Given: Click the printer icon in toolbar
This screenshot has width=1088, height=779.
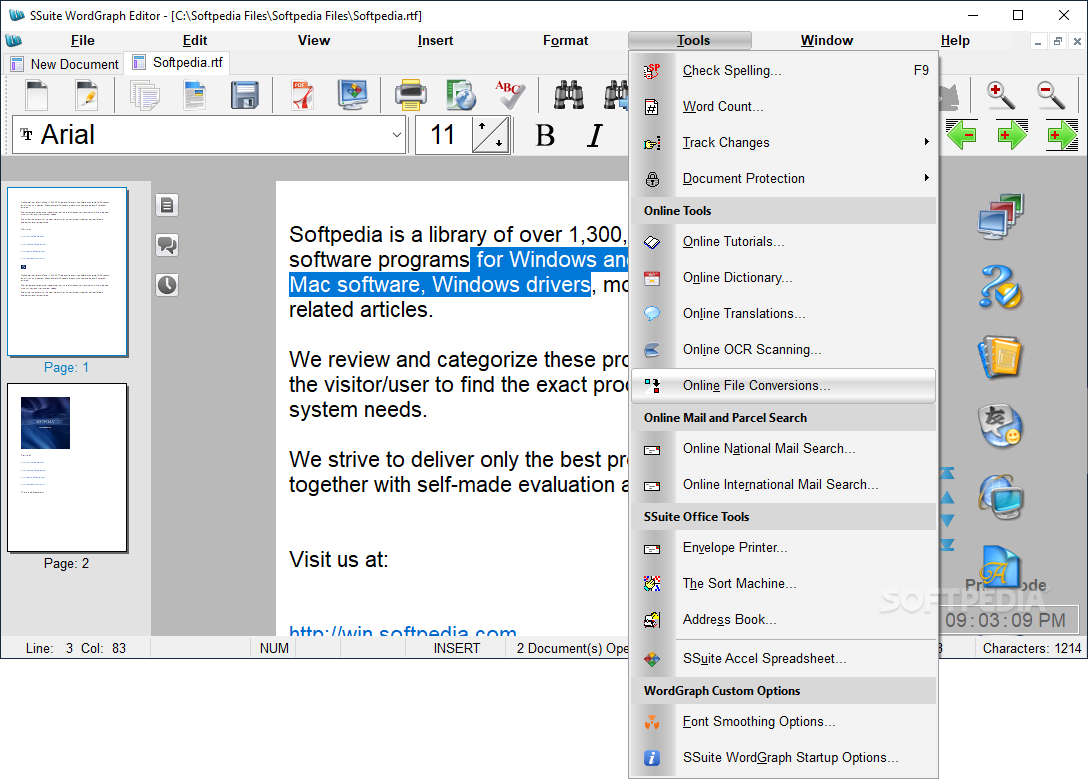Looking at the screenshot, I should tap(411, 95).
